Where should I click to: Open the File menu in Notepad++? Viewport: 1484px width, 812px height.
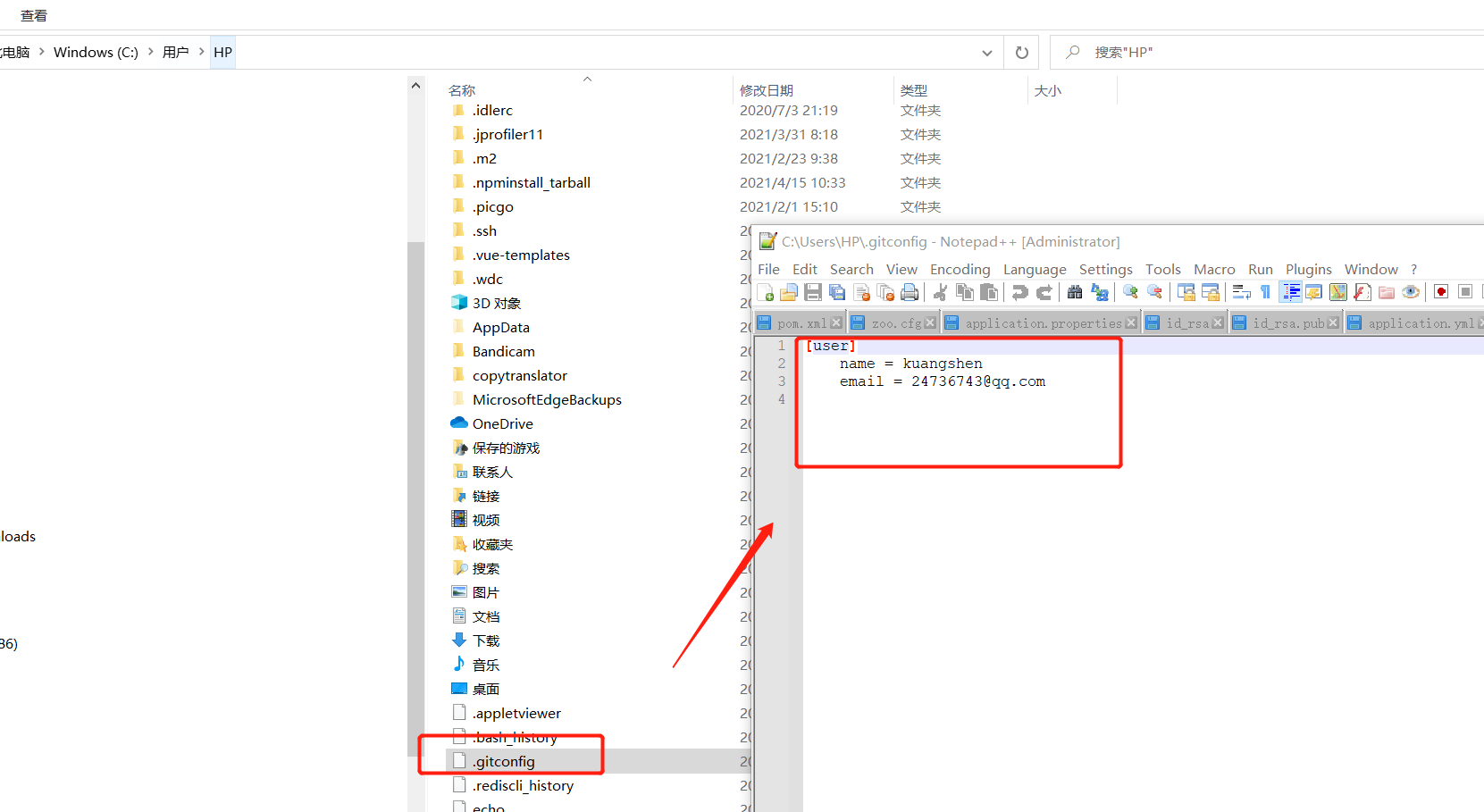pyautogui.click(x=768, y=269)
